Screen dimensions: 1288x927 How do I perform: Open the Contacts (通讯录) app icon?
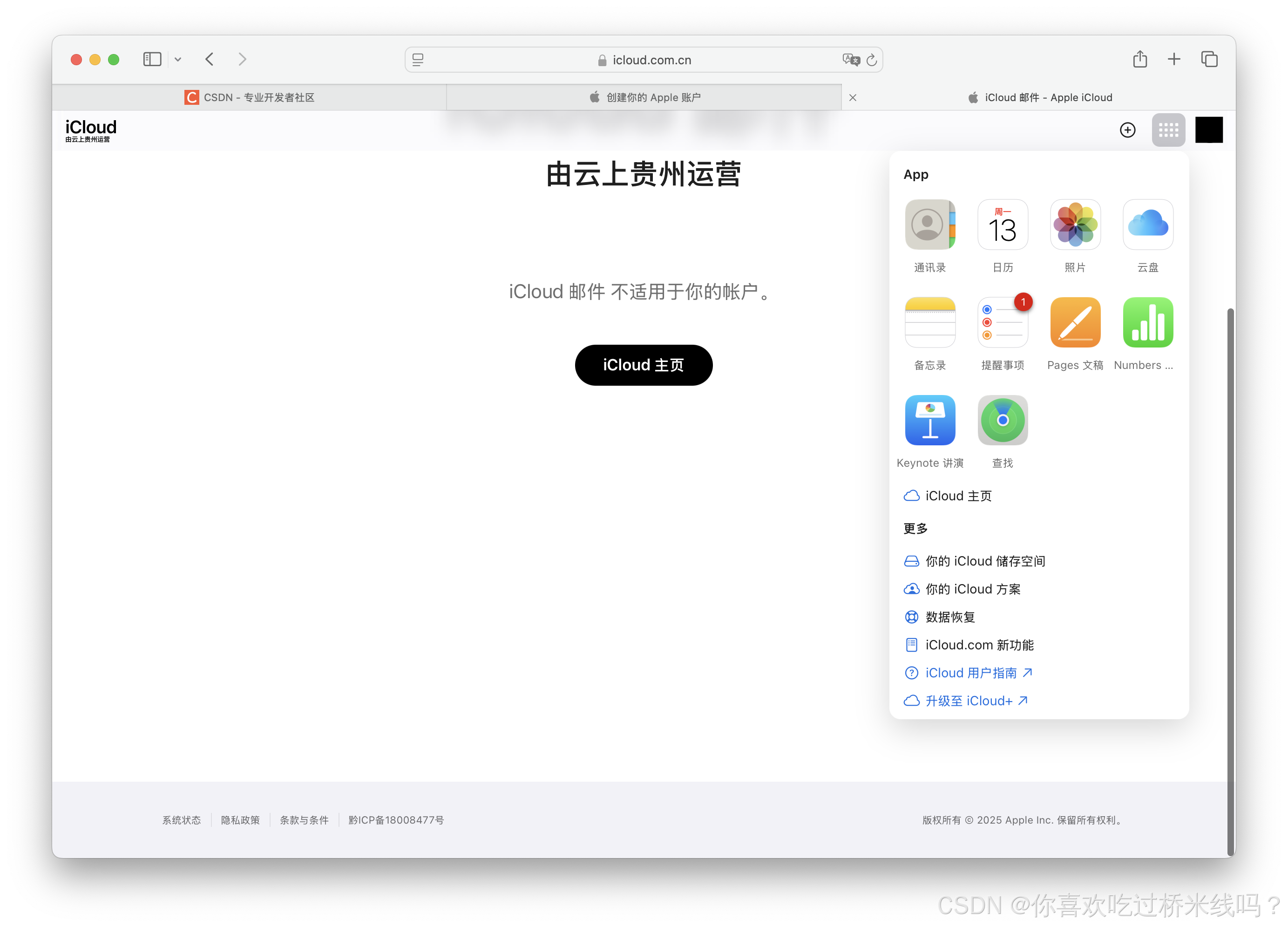pyautogui.click(x=929, y=225)
